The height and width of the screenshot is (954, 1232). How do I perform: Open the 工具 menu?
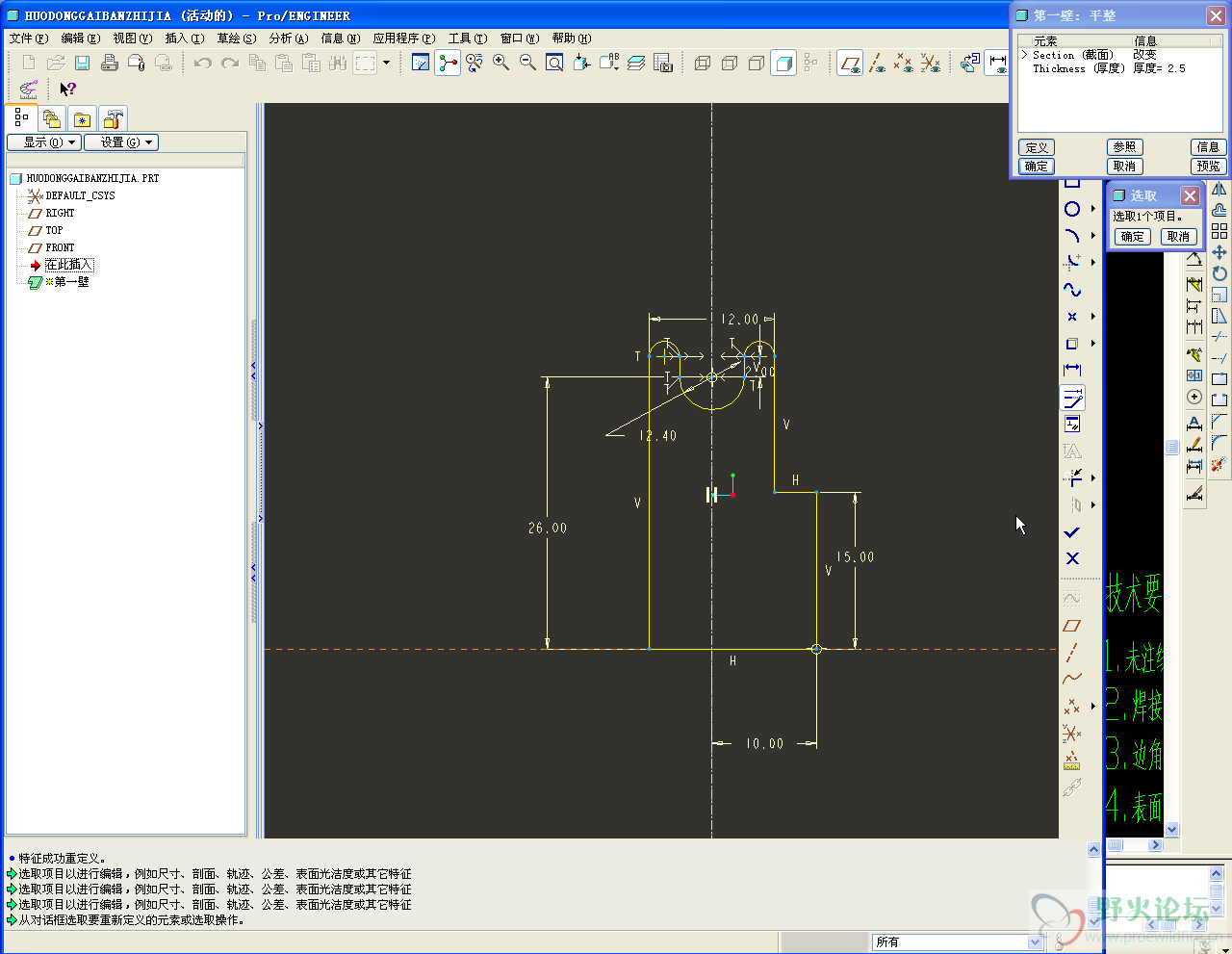(468, 39)
